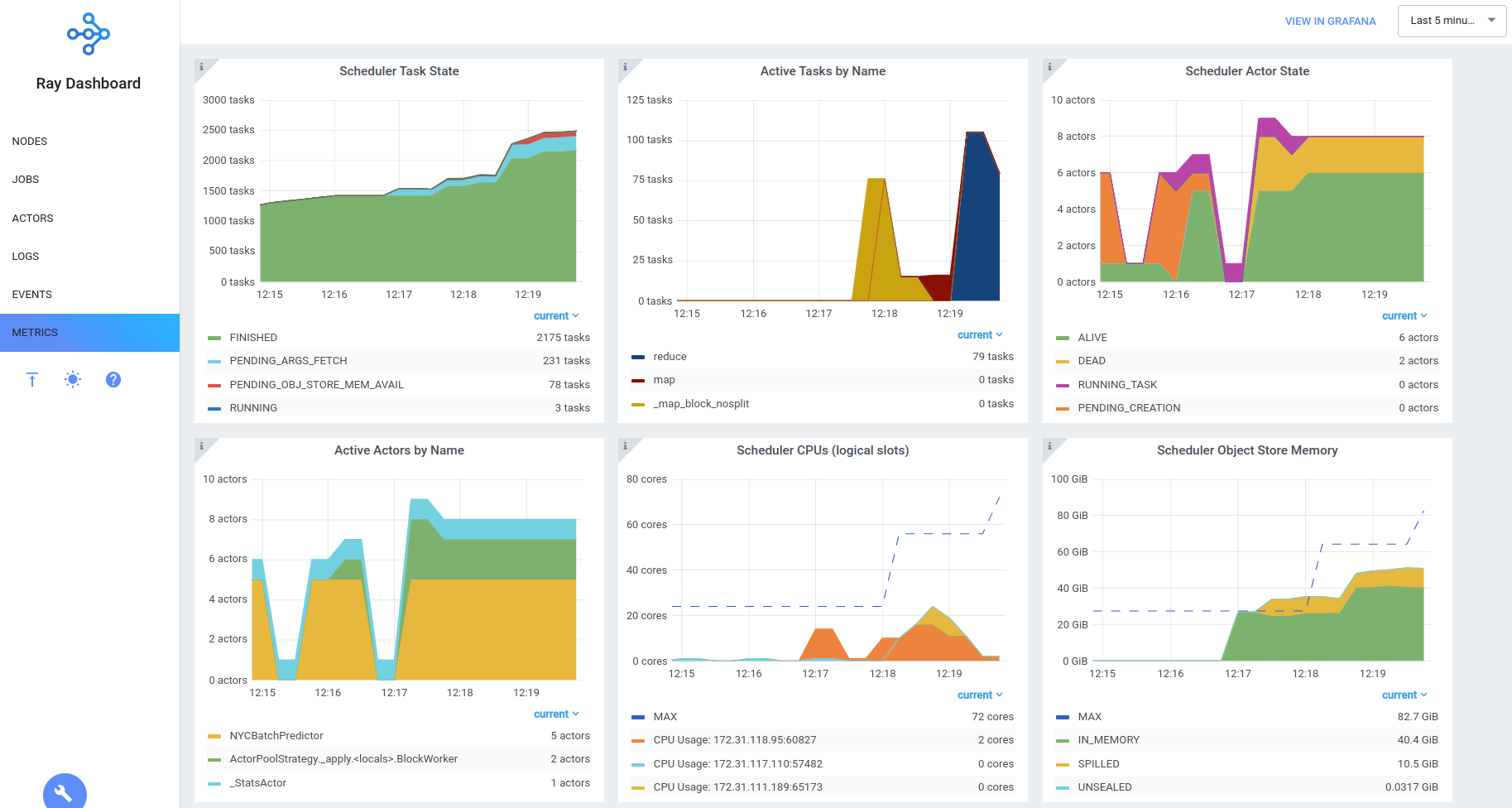Expand current dropdown in Active Actors by Name legend
Image resolution: width=1512 pixels, height=808 pixels.
click(556, 714)
